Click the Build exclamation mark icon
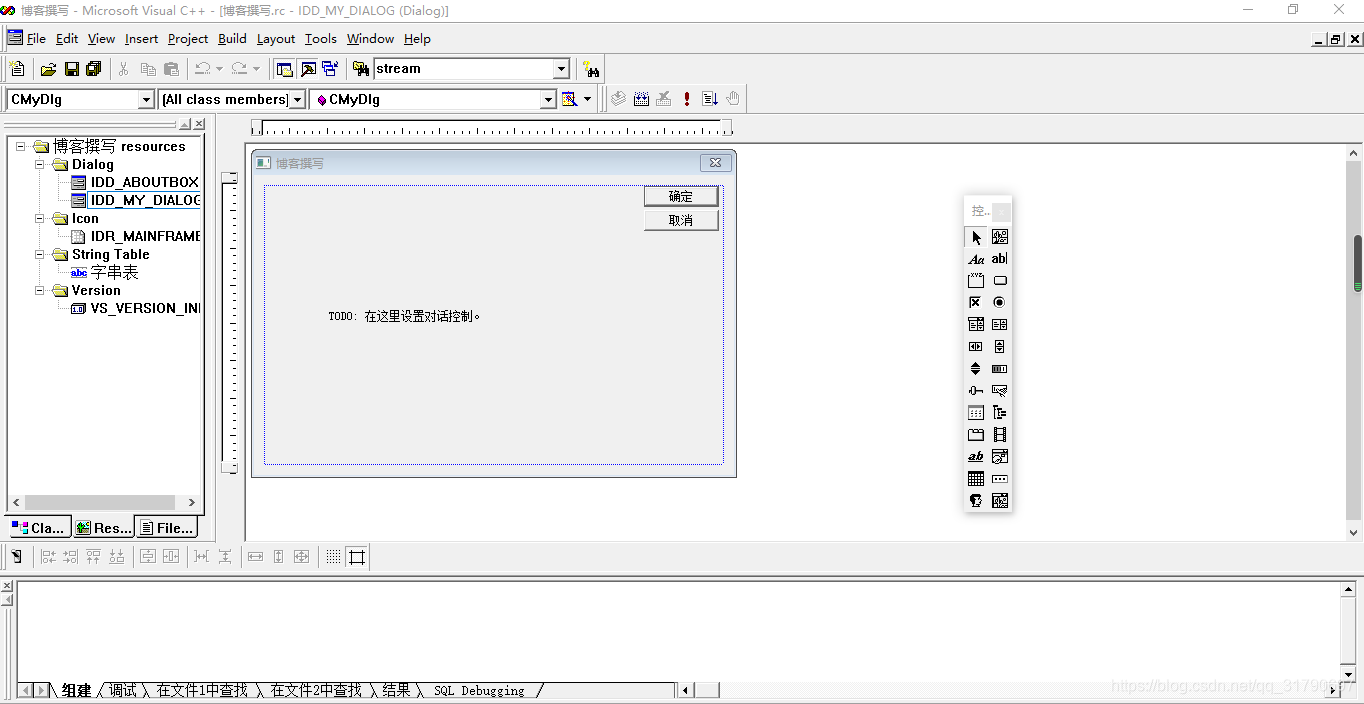Screen dimensions: 1364x704 [x=687, y=99]
